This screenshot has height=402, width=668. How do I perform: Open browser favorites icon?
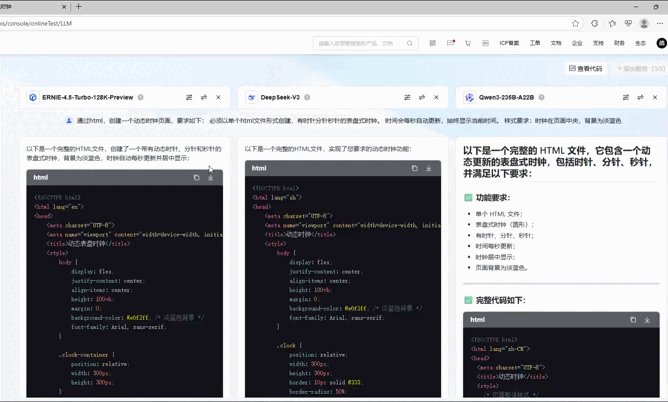(612, 23)
